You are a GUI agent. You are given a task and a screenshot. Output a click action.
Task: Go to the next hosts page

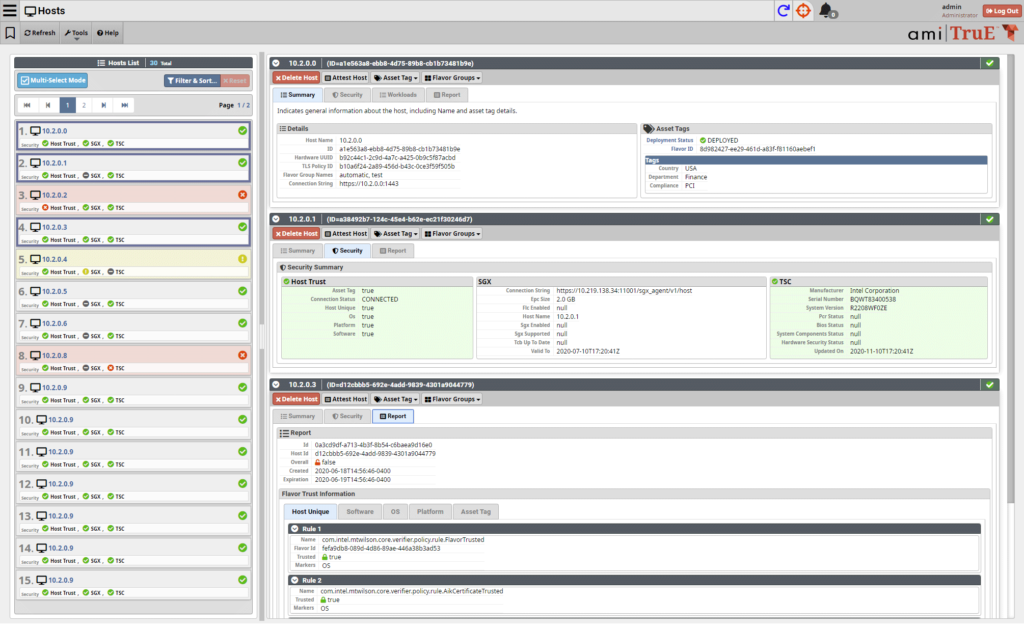click(x=104, y=105)
